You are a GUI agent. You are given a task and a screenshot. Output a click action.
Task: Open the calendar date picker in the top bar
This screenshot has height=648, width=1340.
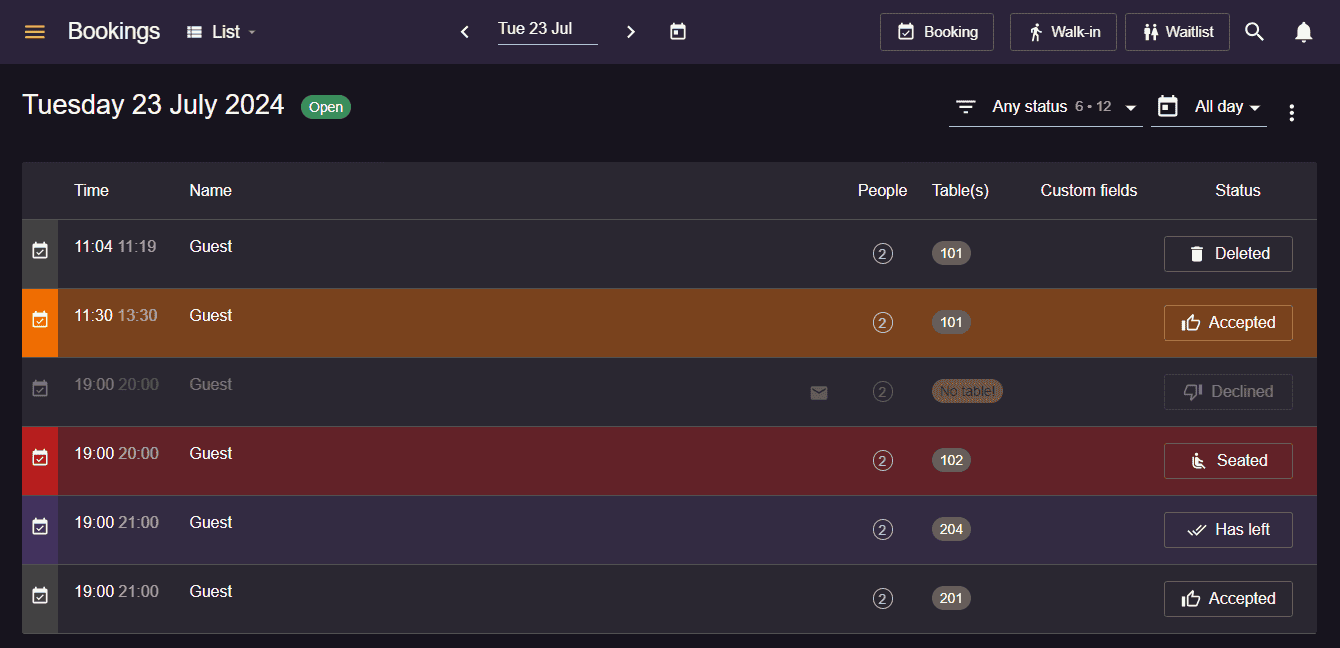[x=678, y=31]
